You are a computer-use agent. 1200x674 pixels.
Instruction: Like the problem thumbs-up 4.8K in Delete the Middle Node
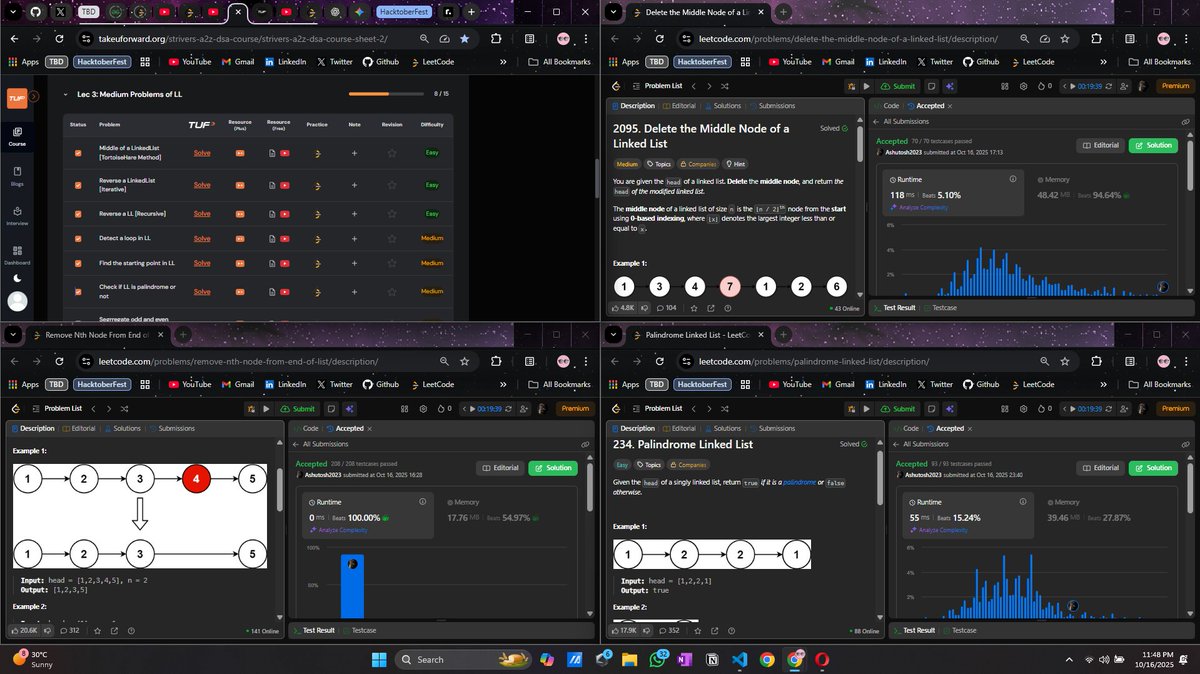point(622,308)
